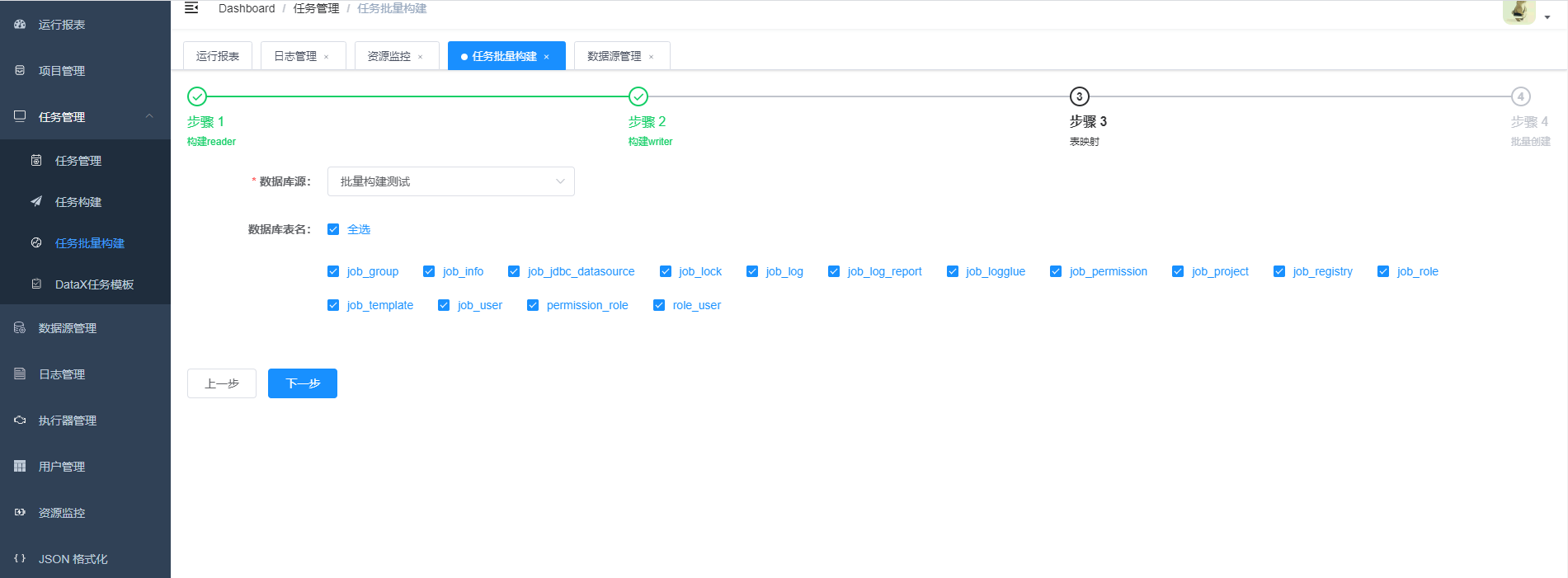Toggle the 全选 checkbox
This screenshot has width=1568, height=578.
333,229
